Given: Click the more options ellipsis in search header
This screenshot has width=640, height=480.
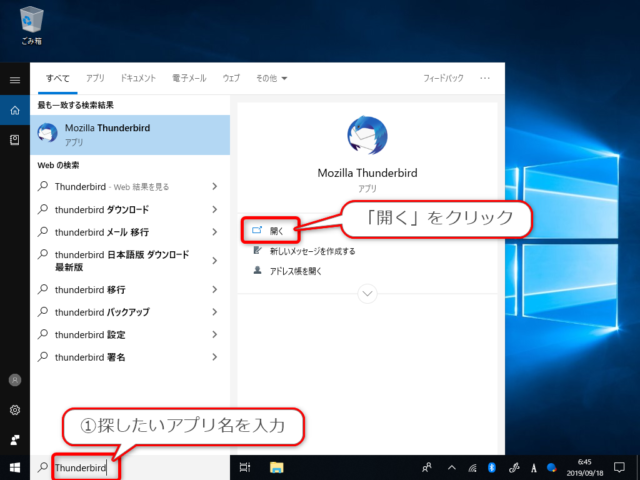Looking at the screenshot, I should pos(485,78).
